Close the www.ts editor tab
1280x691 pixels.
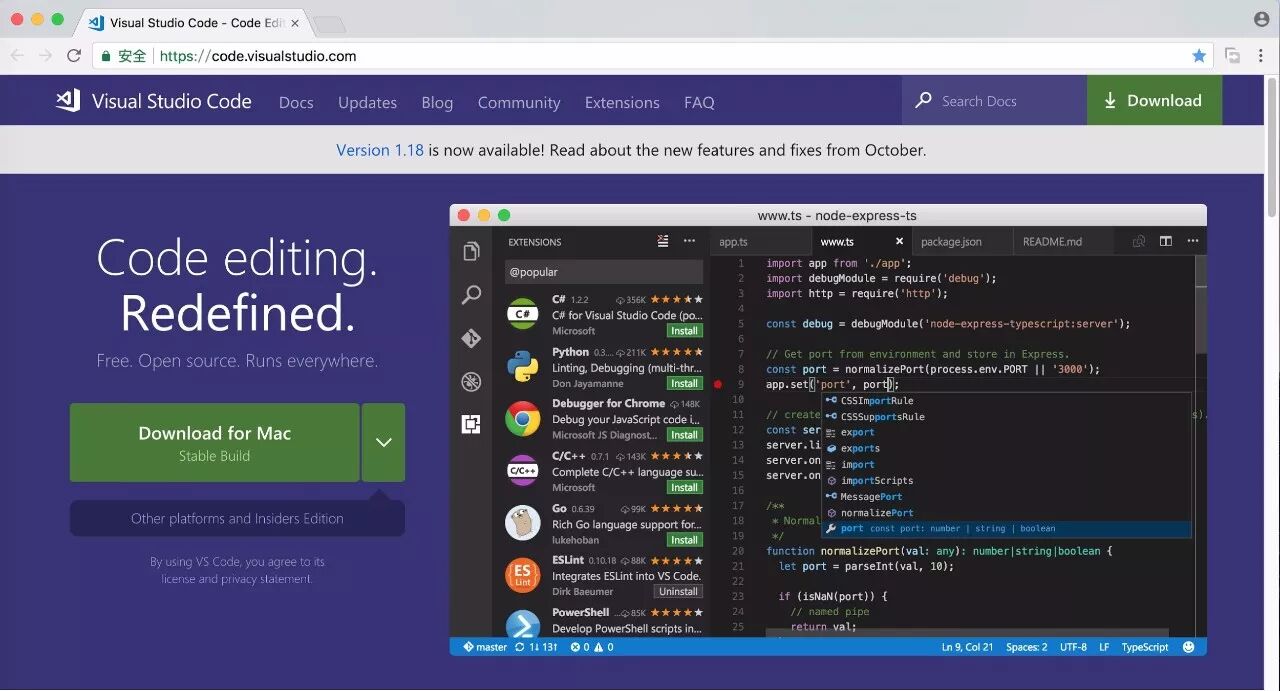899,241
